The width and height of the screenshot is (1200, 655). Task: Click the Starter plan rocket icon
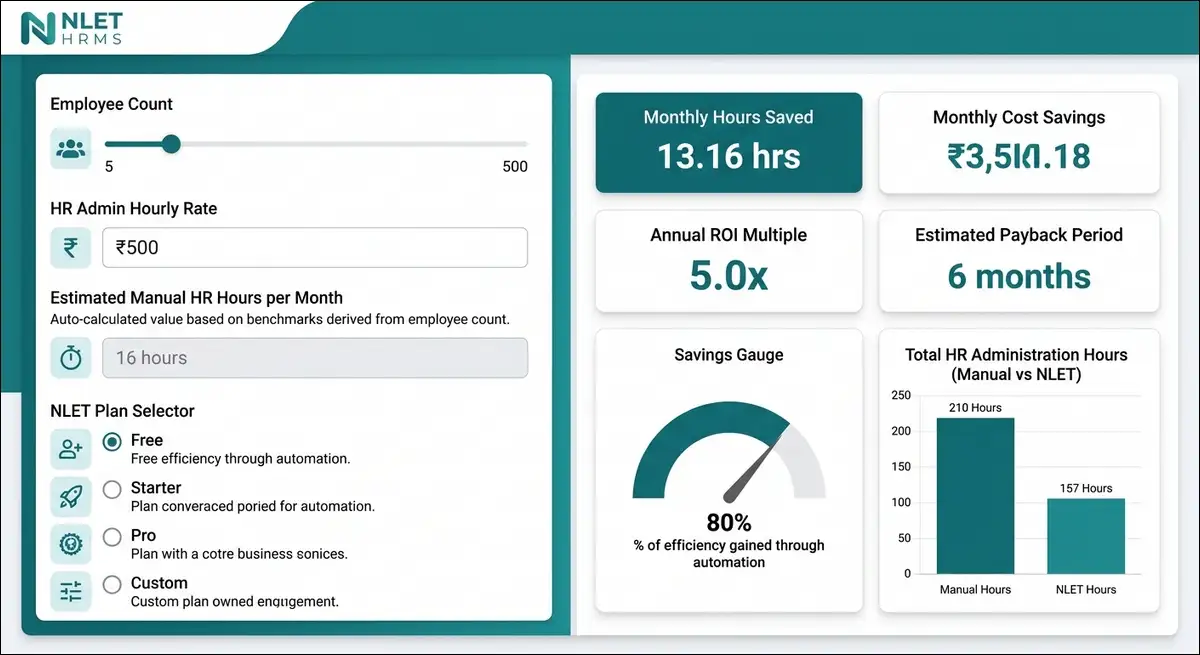click(x=70, y=497)
